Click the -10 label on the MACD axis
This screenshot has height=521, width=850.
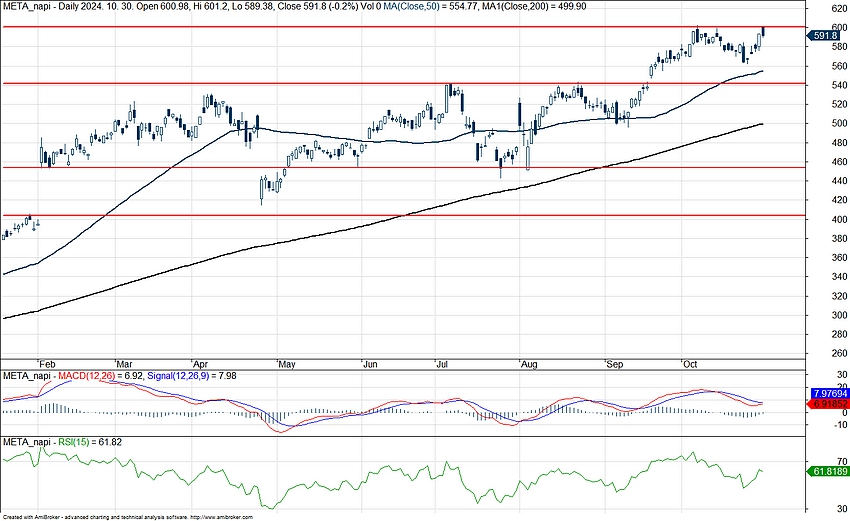841,426
